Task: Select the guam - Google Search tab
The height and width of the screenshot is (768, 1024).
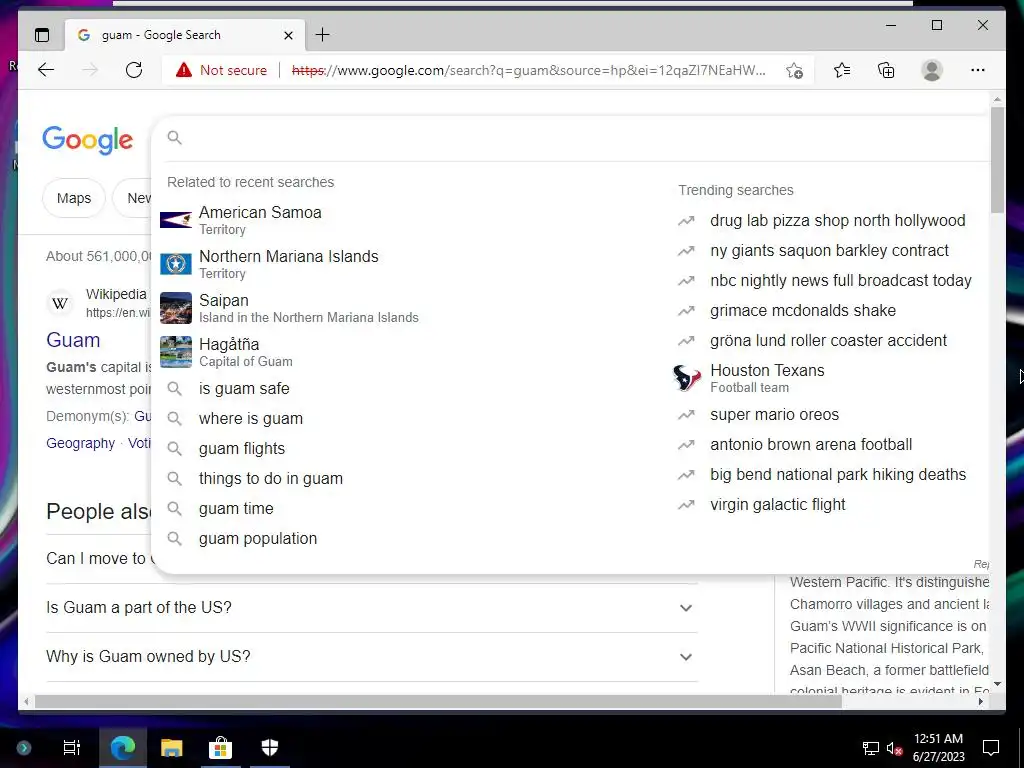Action: point(185,35)
